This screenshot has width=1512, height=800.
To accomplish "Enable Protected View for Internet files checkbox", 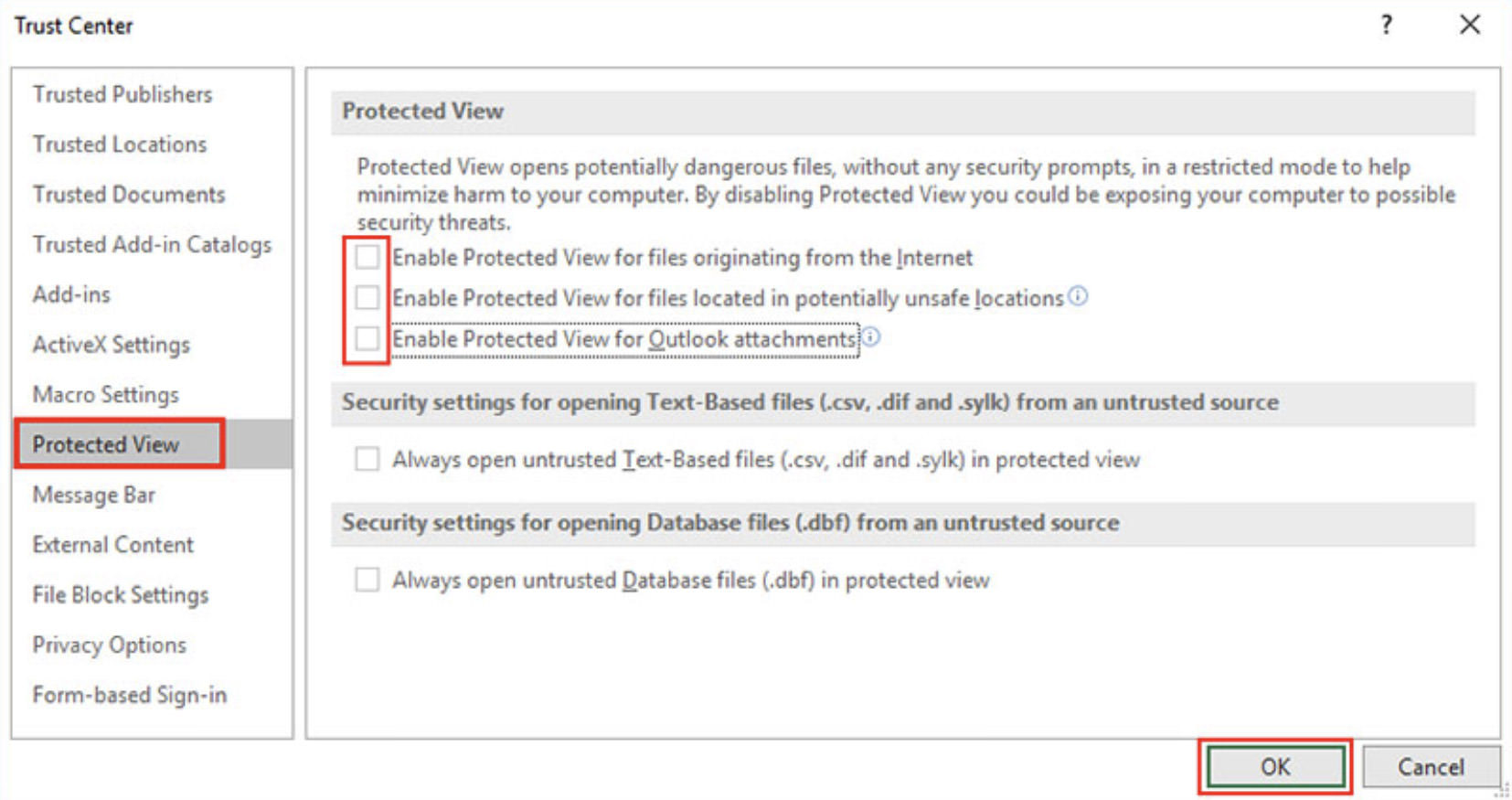I will pyautogui.click(x=367, y=257).
